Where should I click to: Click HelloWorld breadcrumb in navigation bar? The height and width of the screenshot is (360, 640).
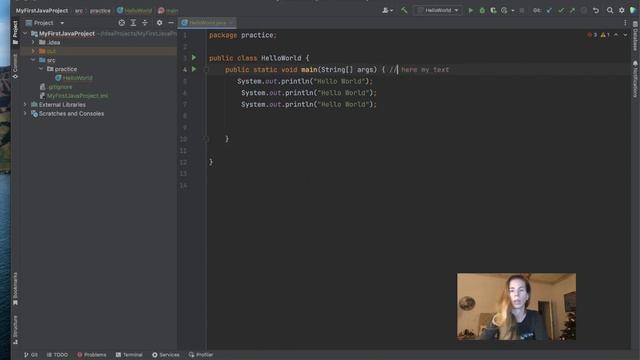(x=134, y=11)
